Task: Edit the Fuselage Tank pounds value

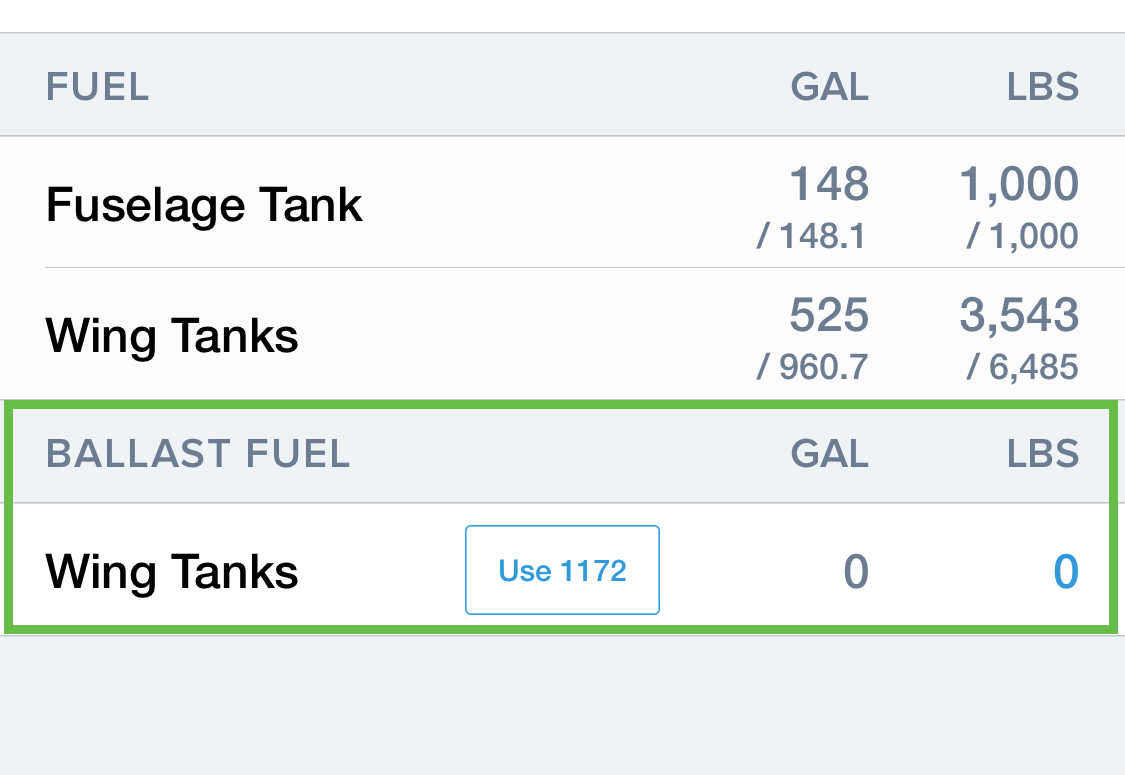Action: click(1018, 184)
